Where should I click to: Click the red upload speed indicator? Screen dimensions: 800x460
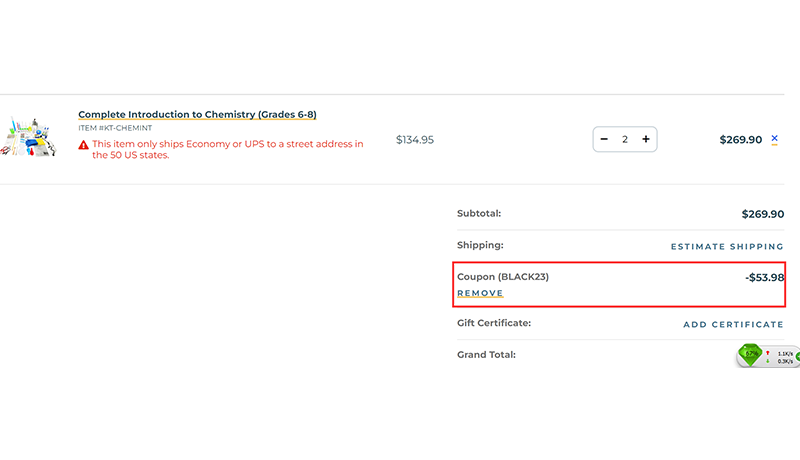click(768, 353)
